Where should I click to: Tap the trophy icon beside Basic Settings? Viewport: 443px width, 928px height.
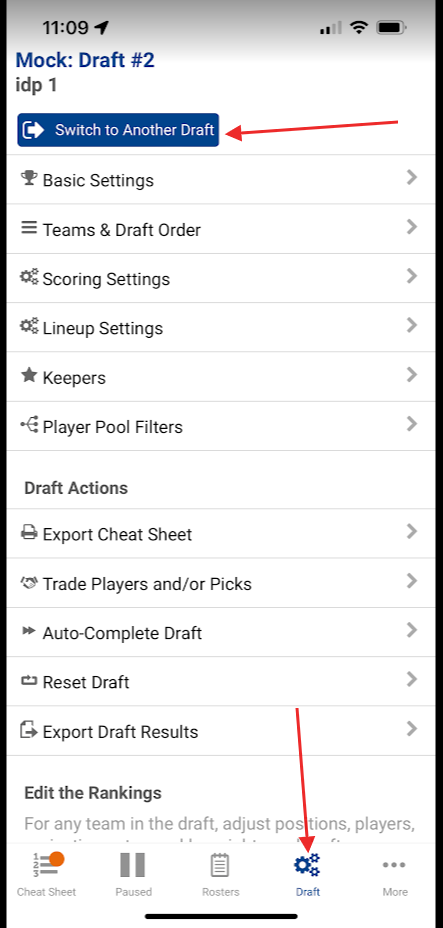[29, 178]
